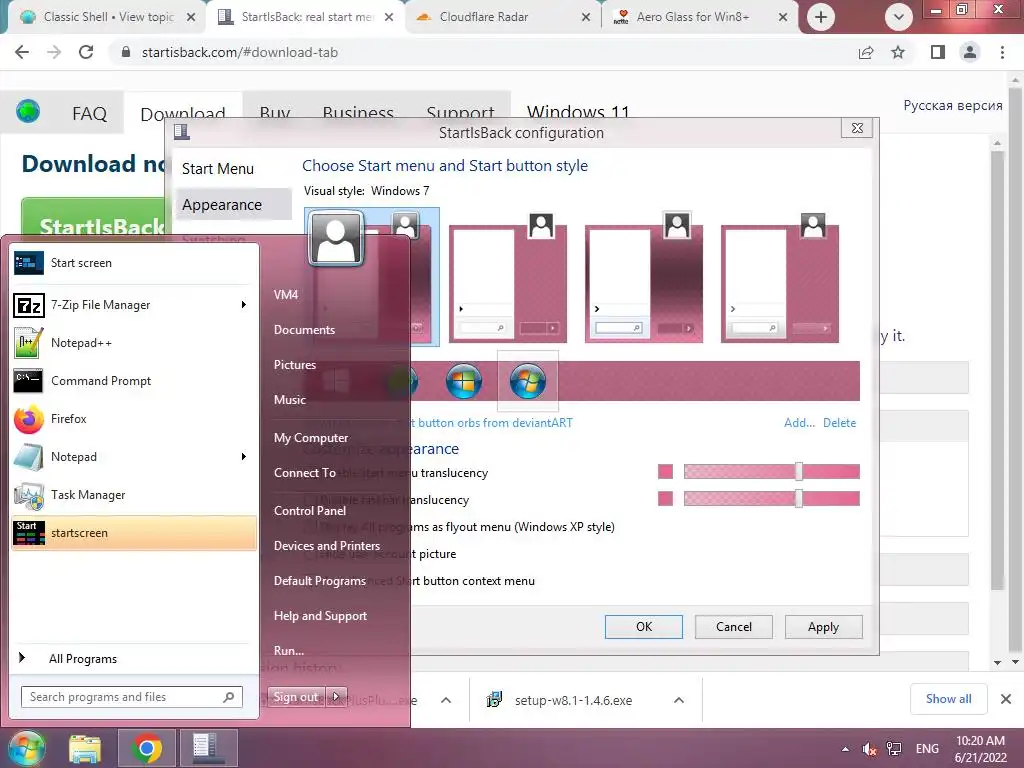Select fourth start menu style thumbnail
Image resolution: width=1024 pixels, height=768 pixels.
tap(780, 278)
